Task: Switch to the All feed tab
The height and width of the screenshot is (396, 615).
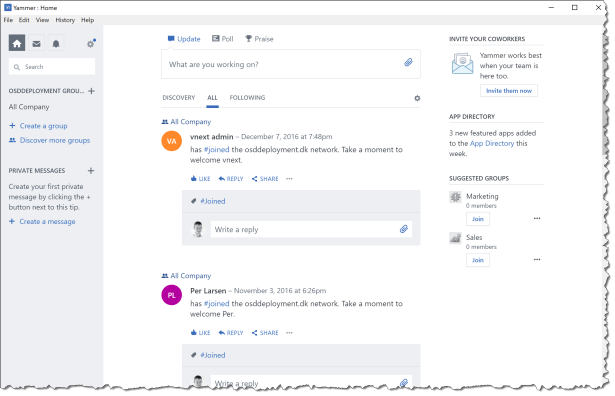Action: point(212,98)
